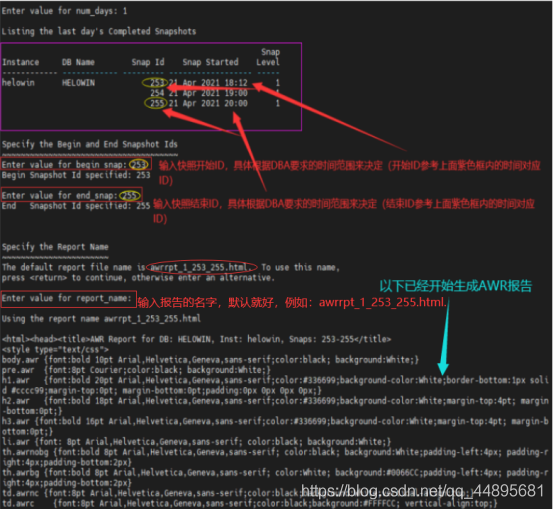Image resolution: width=553 pixels, height=510 pixels.
Task: Click the red annotation for begin snap ID
Action: pos(349,172)
